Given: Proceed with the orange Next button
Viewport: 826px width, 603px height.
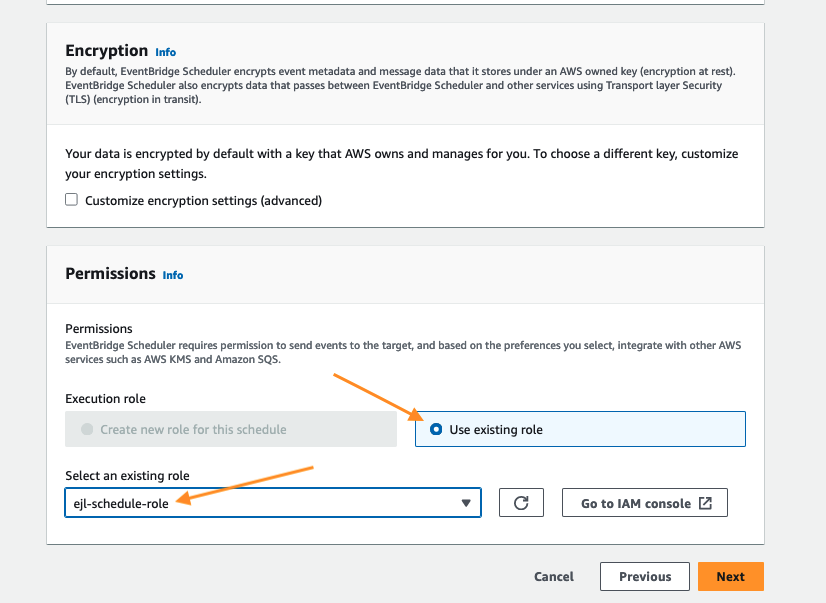Looking at the screenshot, I should point(730,576).
